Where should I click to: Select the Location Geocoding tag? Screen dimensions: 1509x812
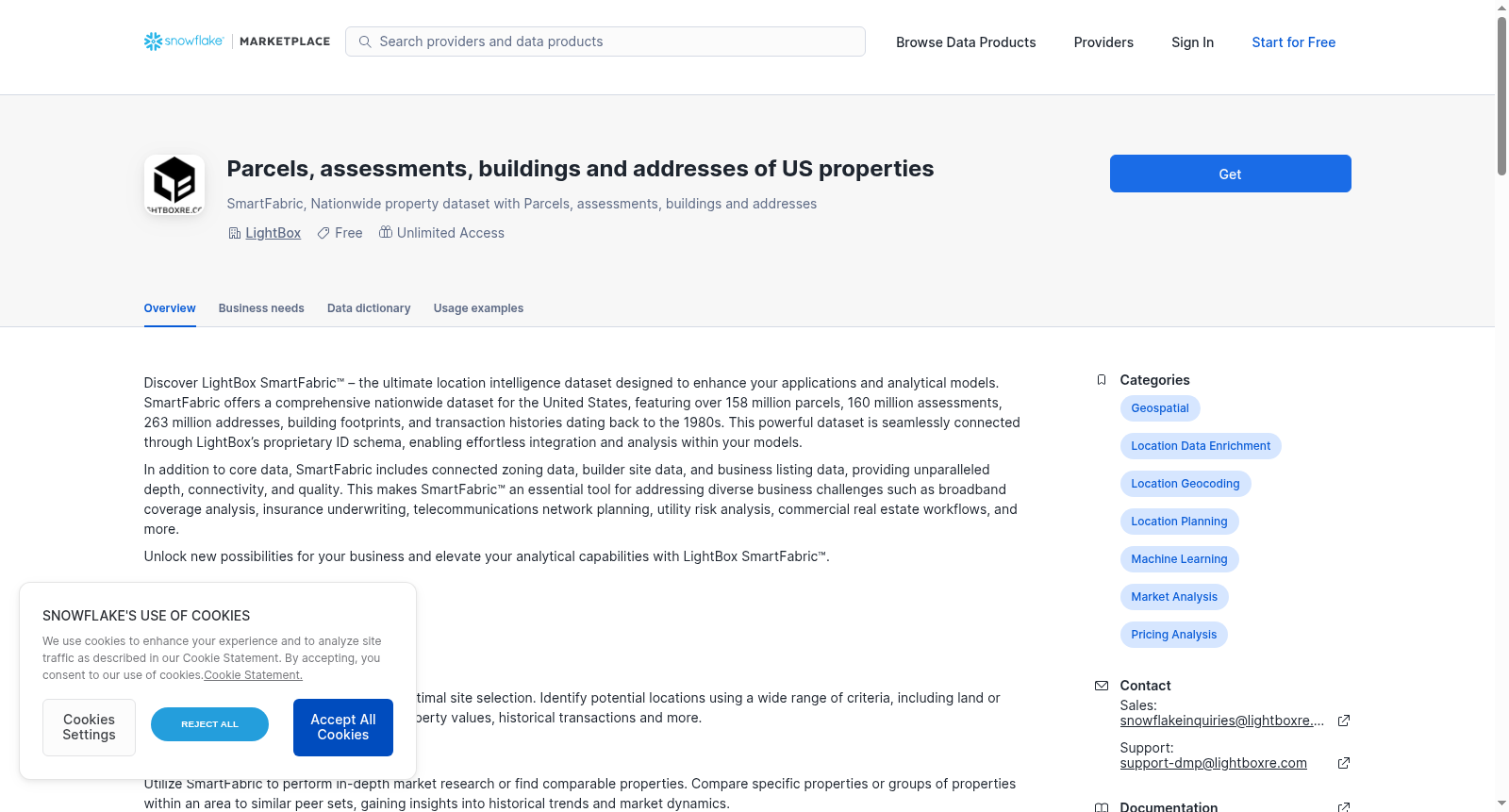tap(1186, 484)
